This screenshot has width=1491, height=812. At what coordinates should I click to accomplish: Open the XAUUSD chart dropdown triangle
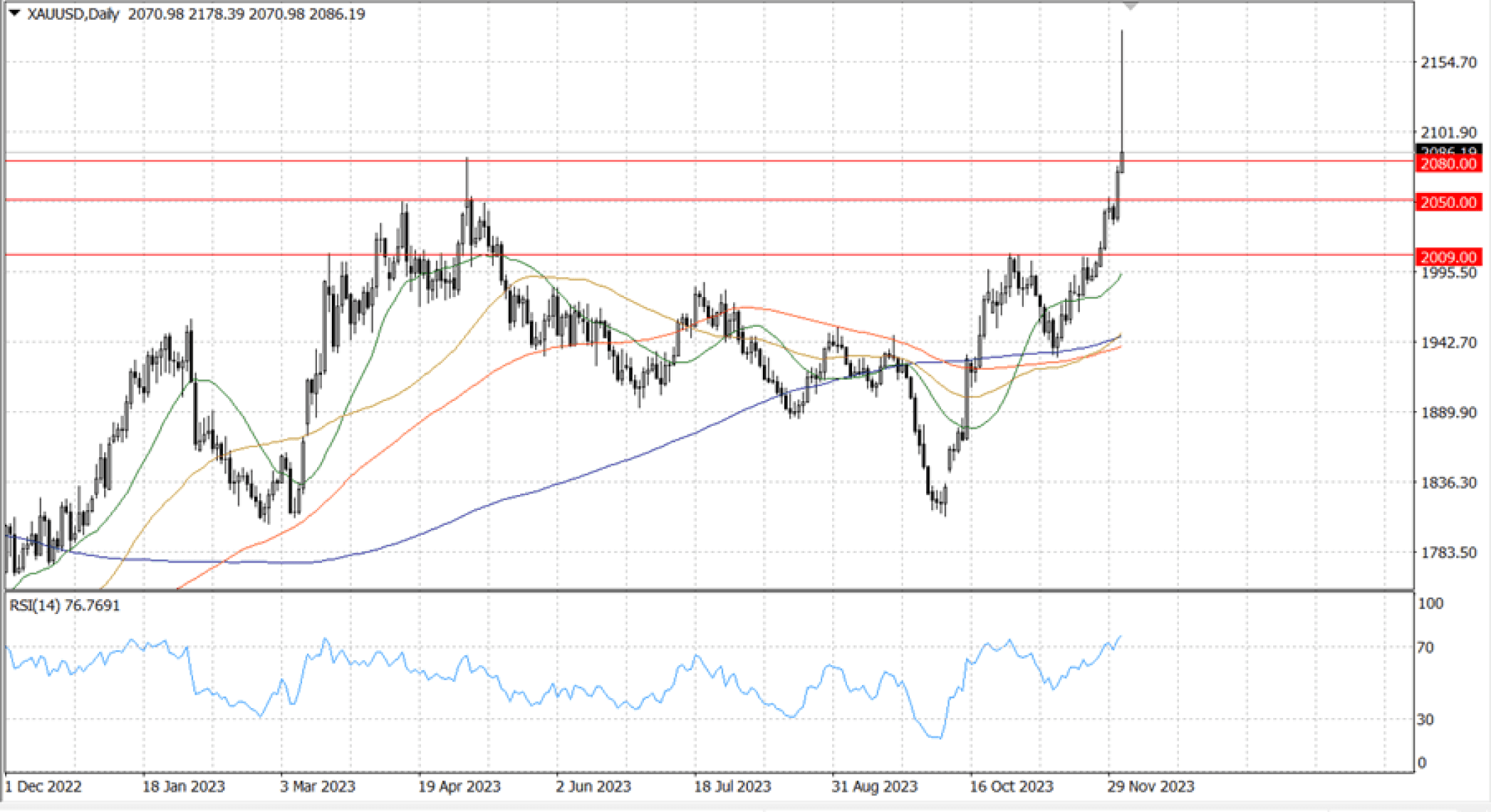point(14,13)
